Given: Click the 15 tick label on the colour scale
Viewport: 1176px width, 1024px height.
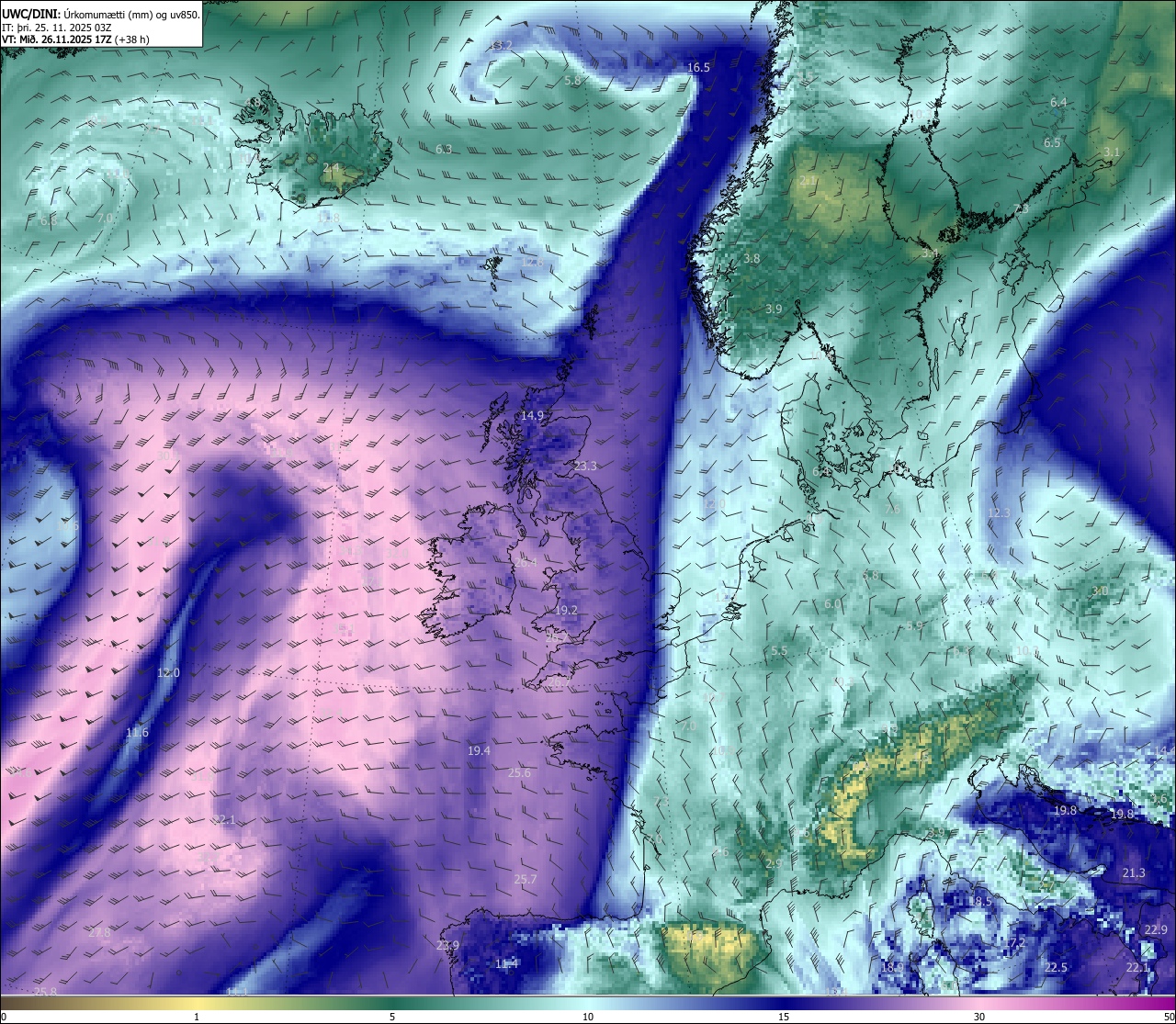Looking at the screenshot, I should coord(784,1017).
